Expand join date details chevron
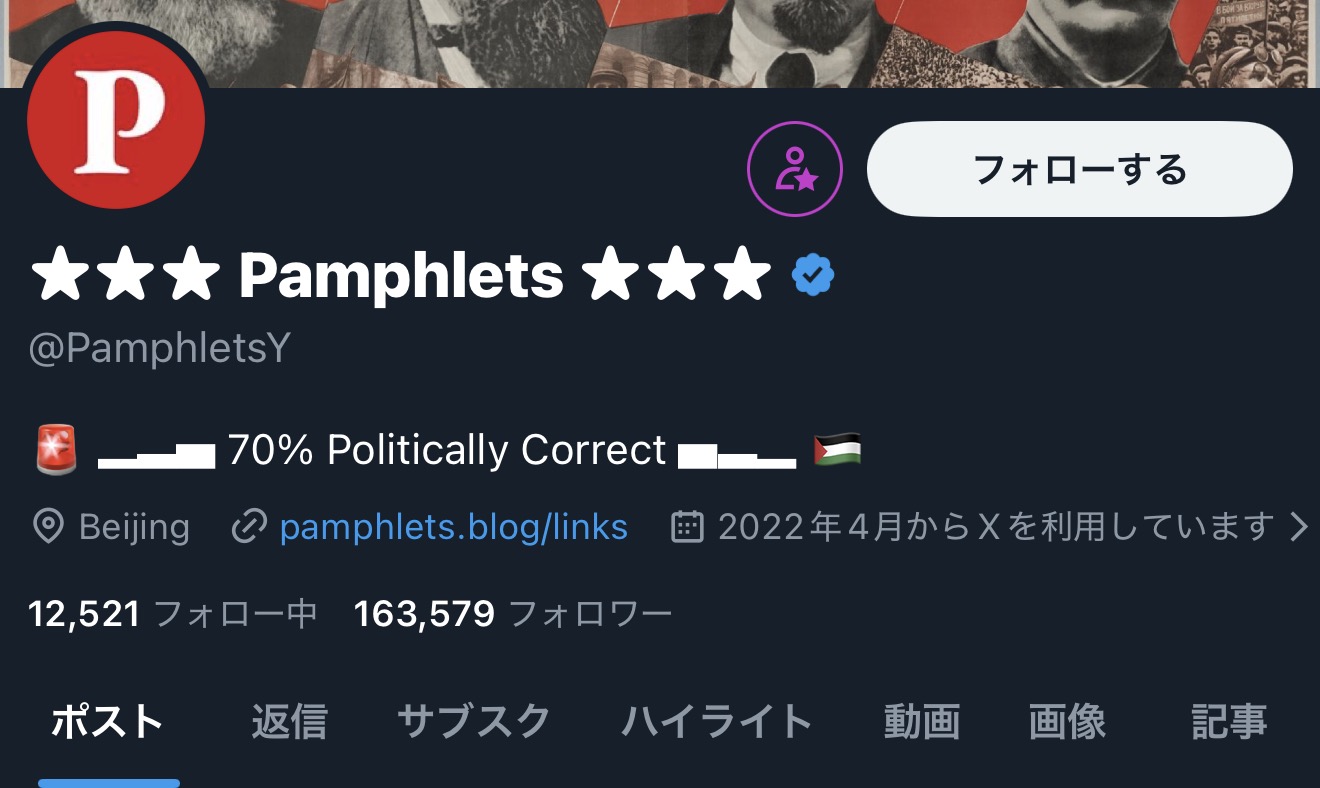Image resolution: width=1320 pixels, height=788 pixels. (x=1298, y=526)
